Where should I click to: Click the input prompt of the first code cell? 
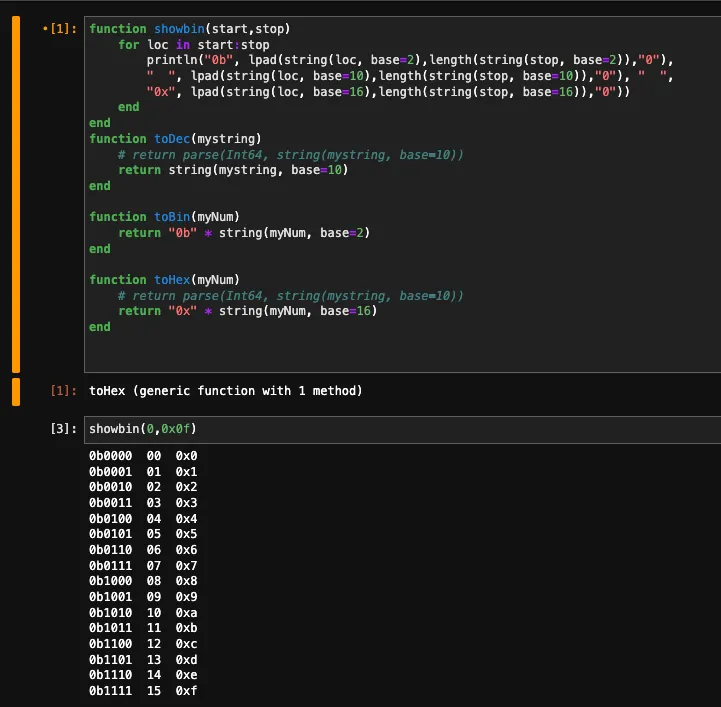pos(61,29)
